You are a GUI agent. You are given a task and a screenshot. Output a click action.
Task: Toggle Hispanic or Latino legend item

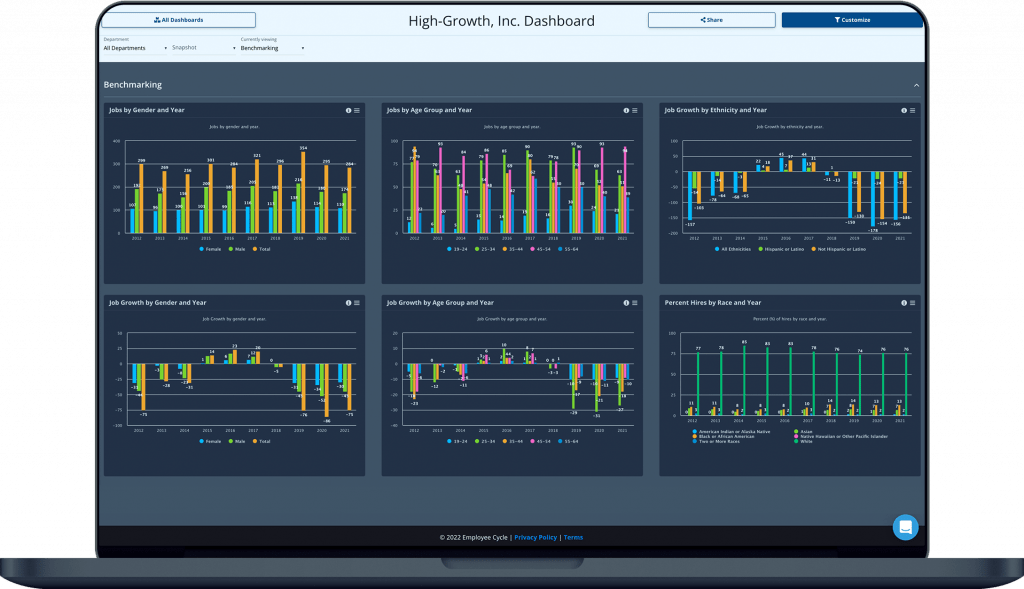click(x=781, y=249)
